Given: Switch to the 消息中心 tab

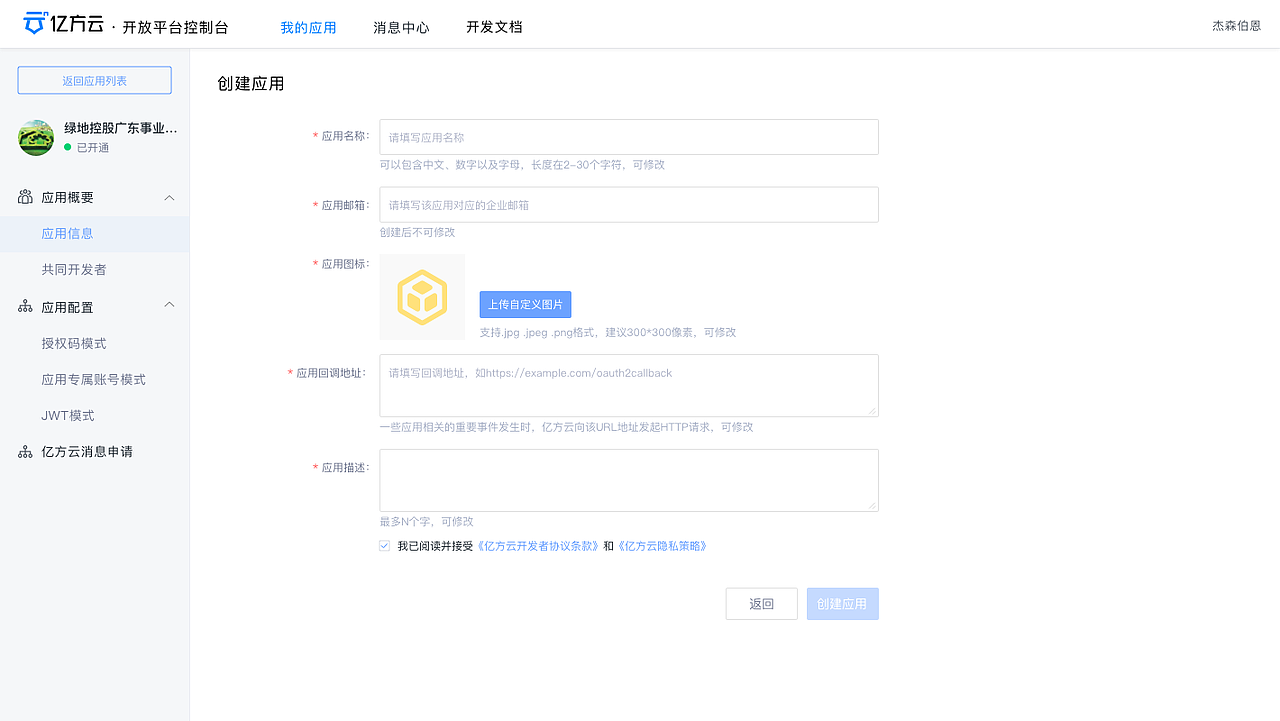Looking at the screenshot, I should (401, 28).
